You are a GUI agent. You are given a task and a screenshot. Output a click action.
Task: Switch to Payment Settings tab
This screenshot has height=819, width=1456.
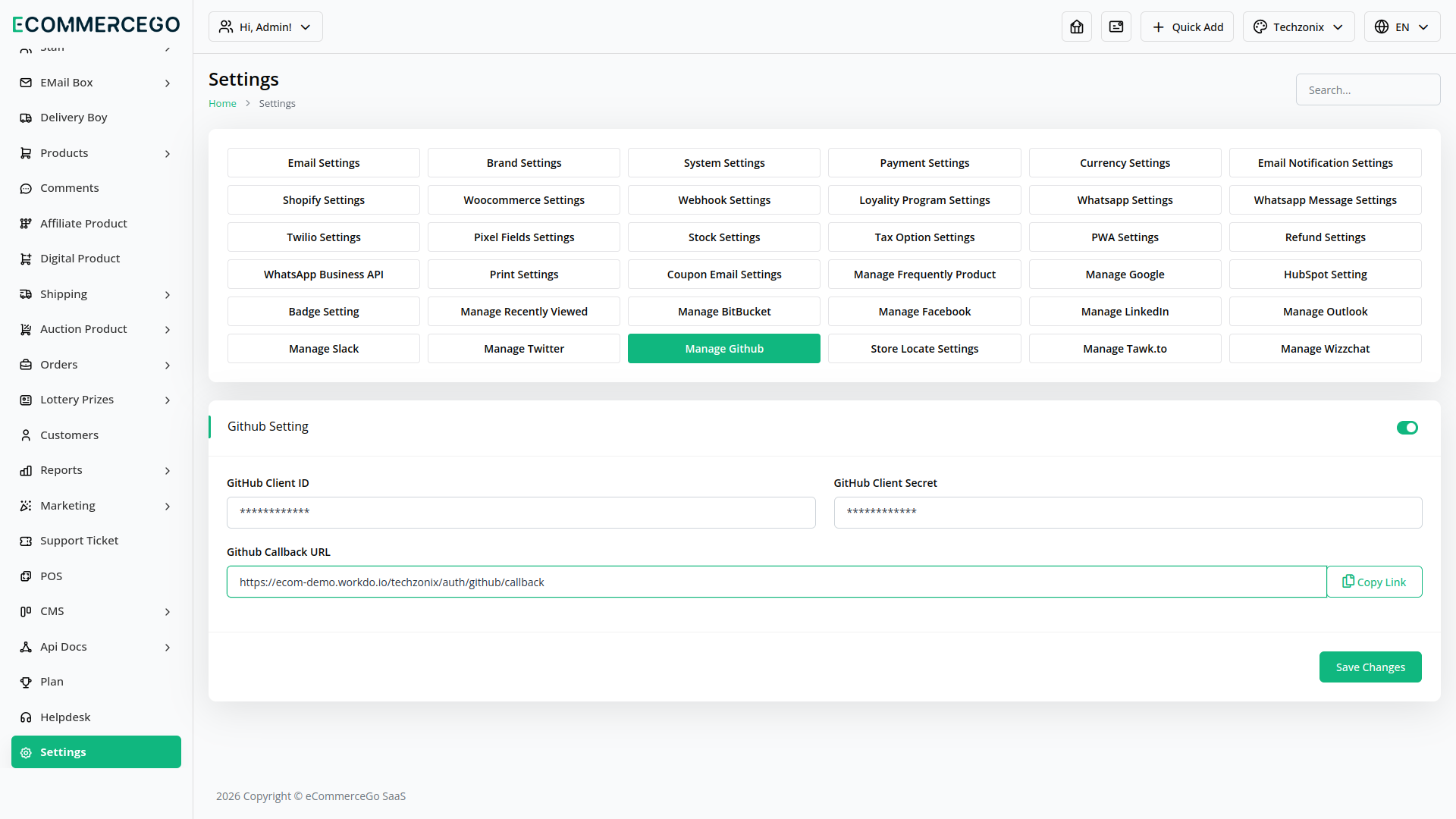point(924,163)
